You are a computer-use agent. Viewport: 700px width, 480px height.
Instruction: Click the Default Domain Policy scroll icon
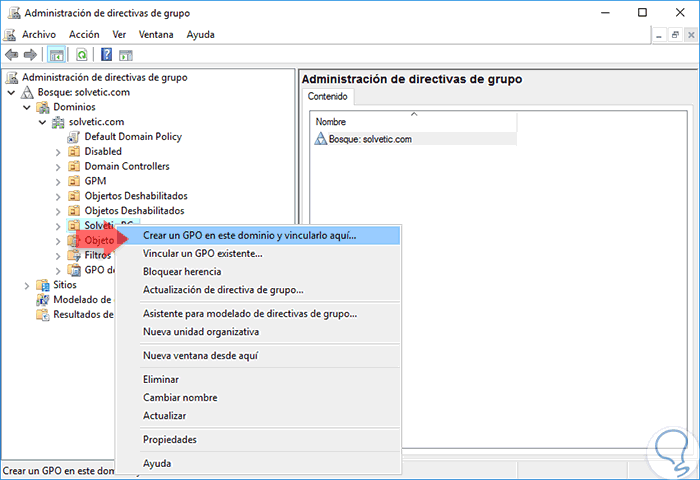pyautogui.click(x=74, y=137)
